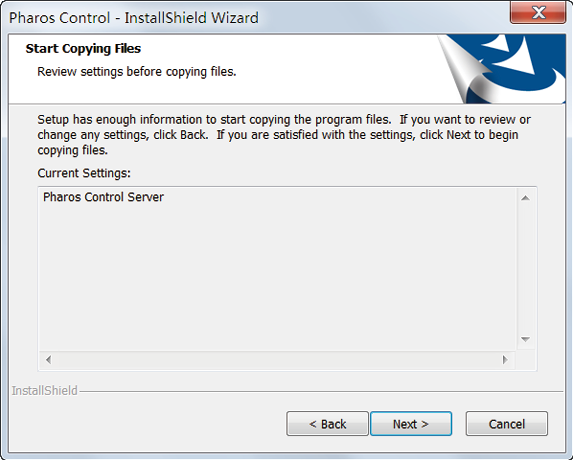This screenshot has width=573, height=460.
Task: Click the settings list scroll-down arrow
Action: (525, 339)
